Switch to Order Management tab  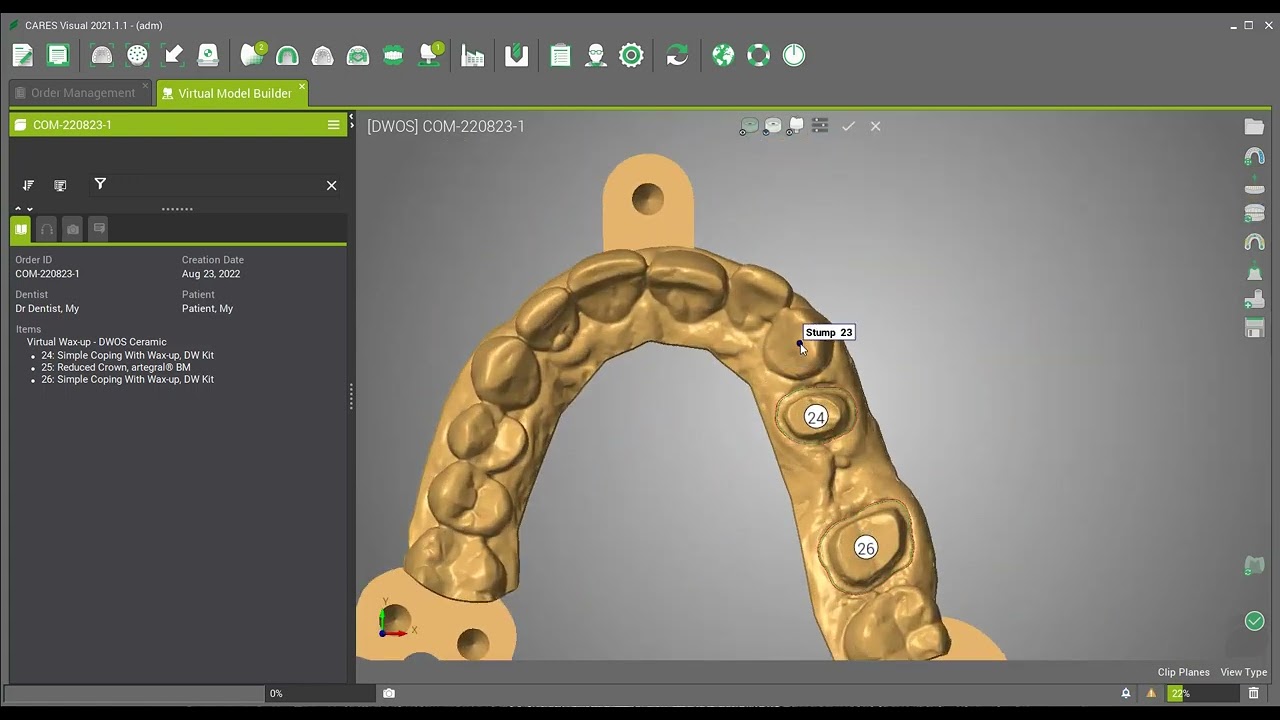tap(83, 93)
